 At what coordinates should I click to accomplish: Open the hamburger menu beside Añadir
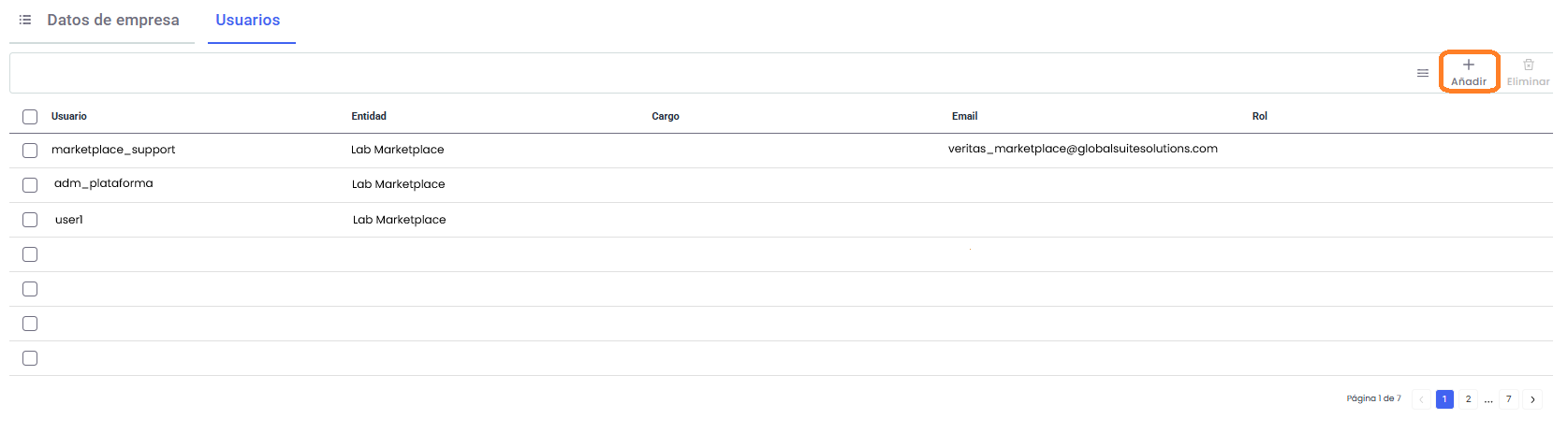[x=1422, y=73]
